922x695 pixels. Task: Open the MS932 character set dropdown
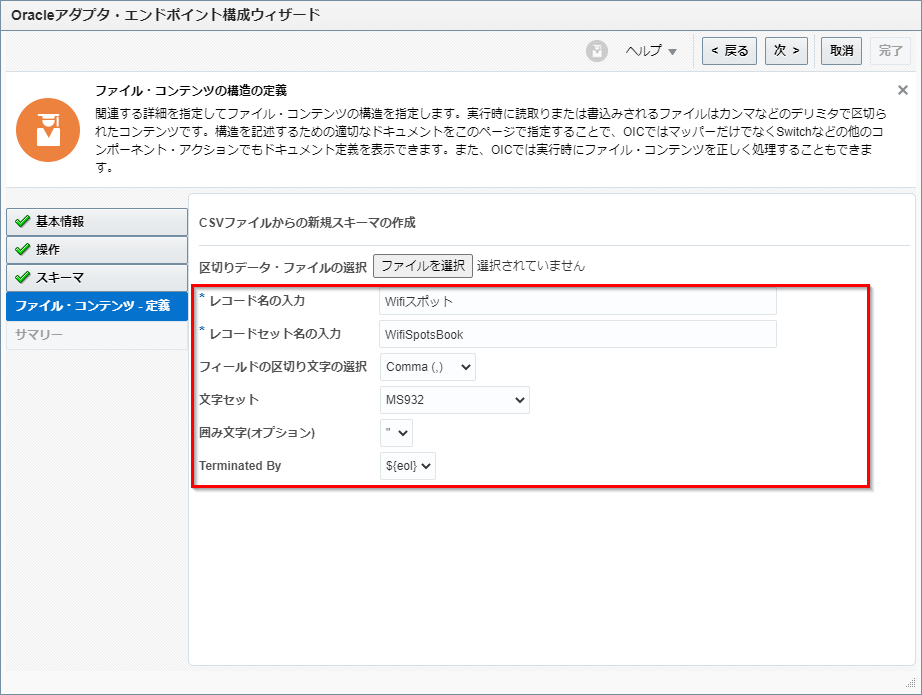(454, 400)
